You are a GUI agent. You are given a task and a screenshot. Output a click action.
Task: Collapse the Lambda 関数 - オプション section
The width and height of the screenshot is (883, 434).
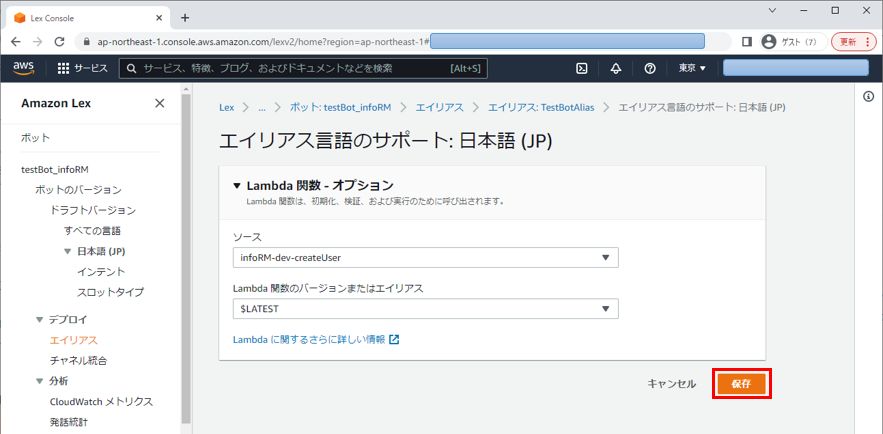click(x=237, y=185)
